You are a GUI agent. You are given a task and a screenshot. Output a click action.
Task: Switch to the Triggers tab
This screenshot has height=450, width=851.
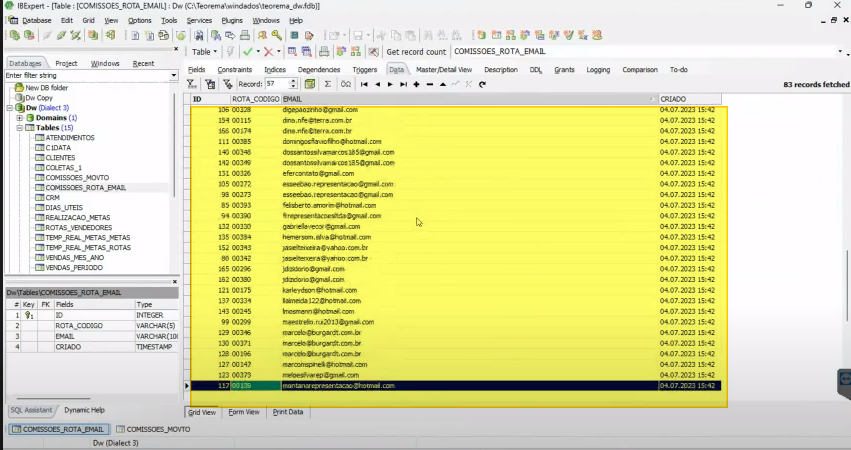click(365, 69)
